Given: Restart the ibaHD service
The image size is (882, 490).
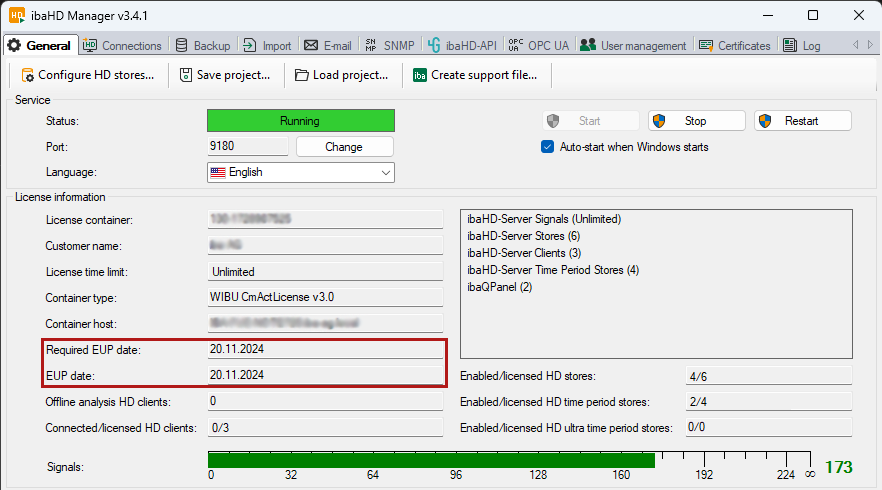Looking at the screenshot, I should 803,121.
